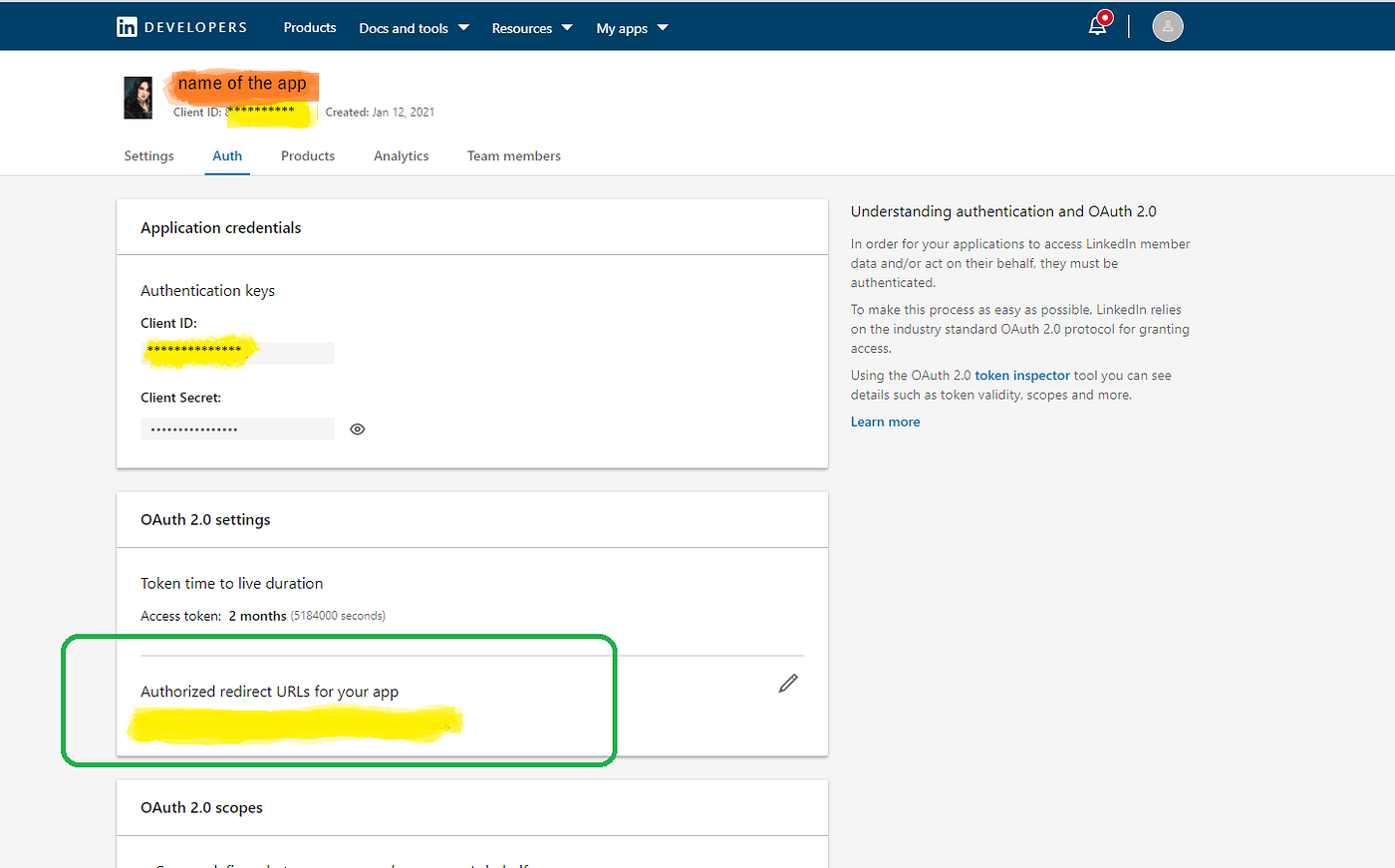
Task: Click the LinkedIn Developers logo
Action: point(181,26)
